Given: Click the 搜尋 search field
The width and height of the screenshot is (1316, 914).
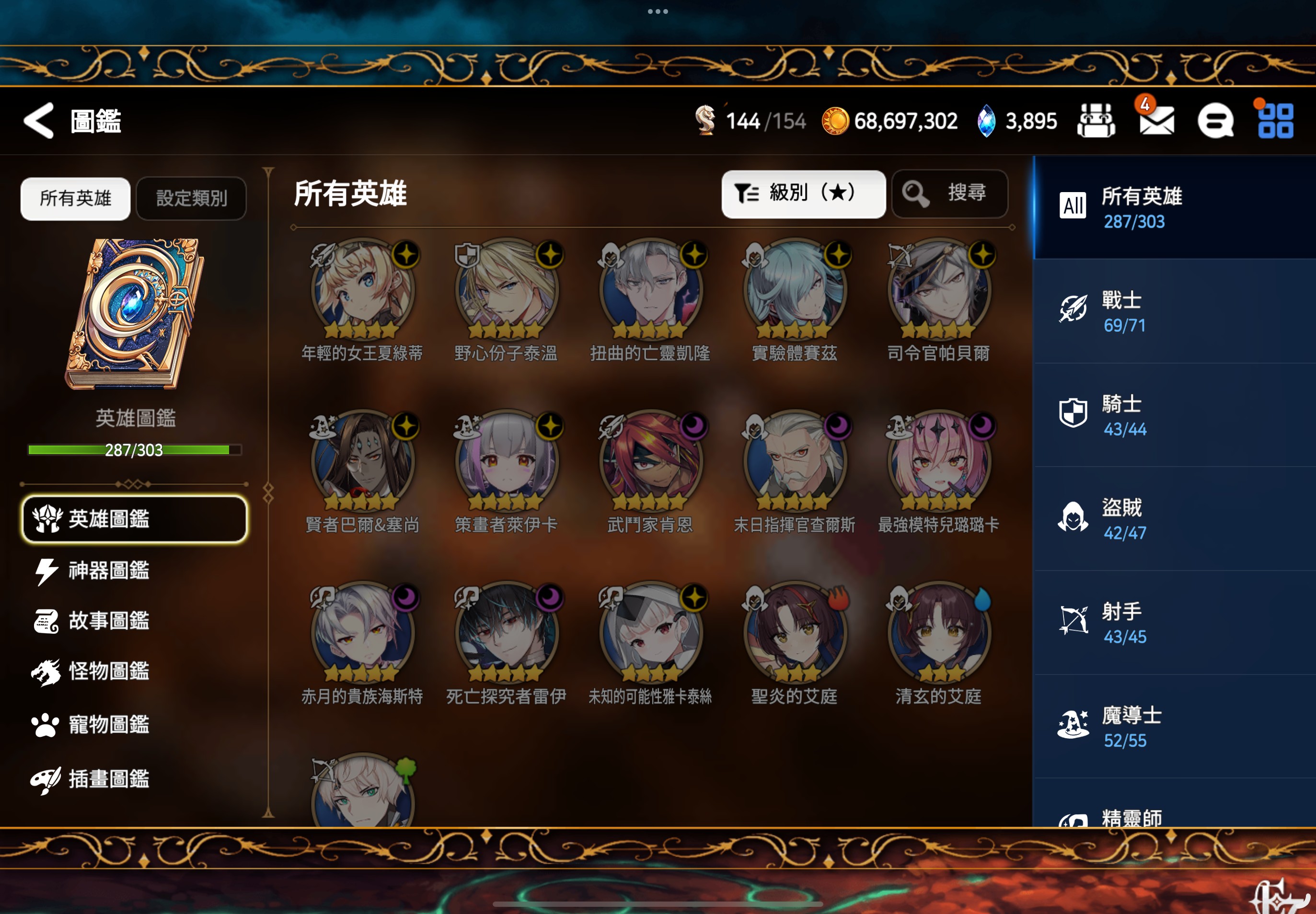Looking at the screenshot, I should (950, 194).
